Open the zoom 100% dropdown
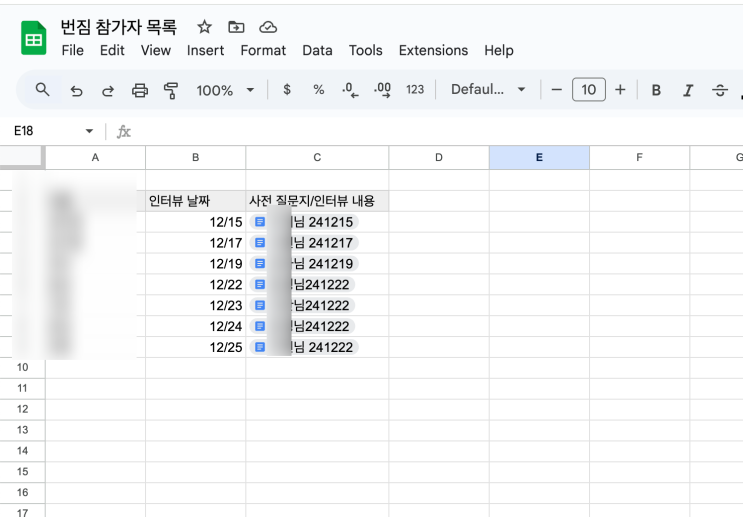The image size is (743, 517). pos(225,90)
